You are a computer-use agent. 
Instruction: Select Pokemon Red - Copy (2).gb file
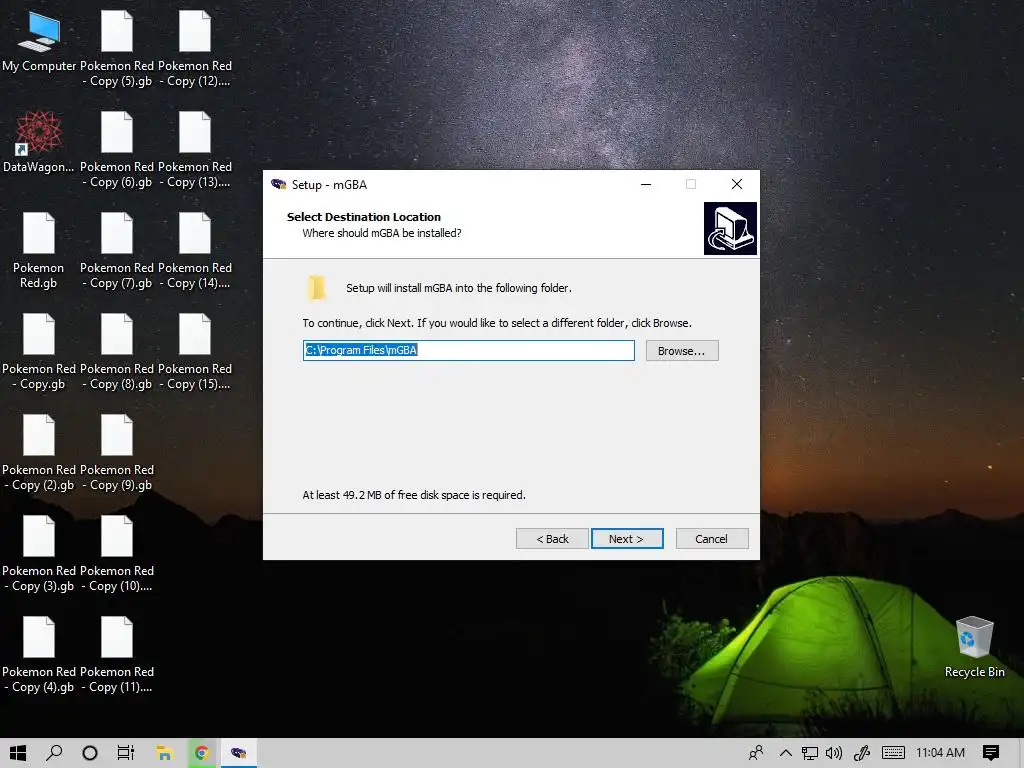tap(39, 453)
